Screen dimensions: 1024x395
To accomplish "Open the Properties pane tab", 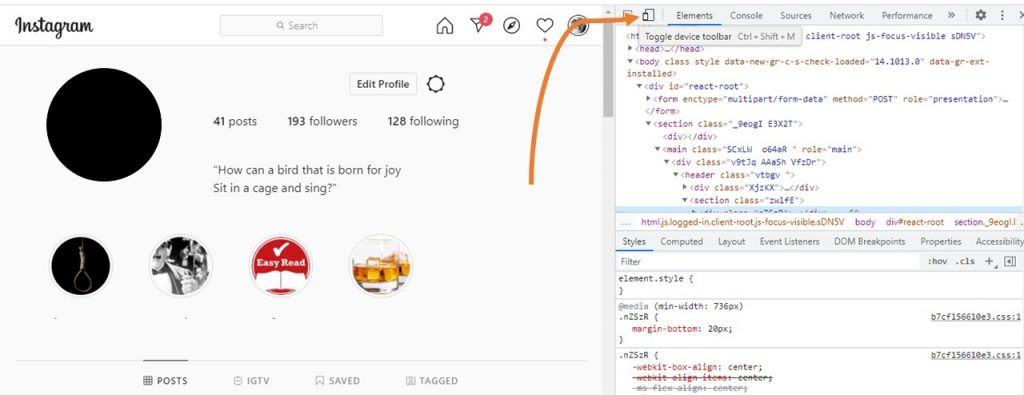I will tap(941, 242).
